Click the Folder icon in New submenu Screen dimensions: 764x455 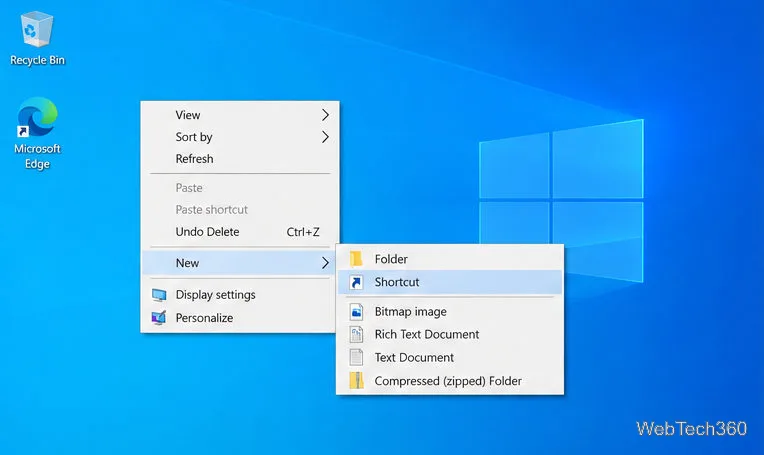point(356,259)
